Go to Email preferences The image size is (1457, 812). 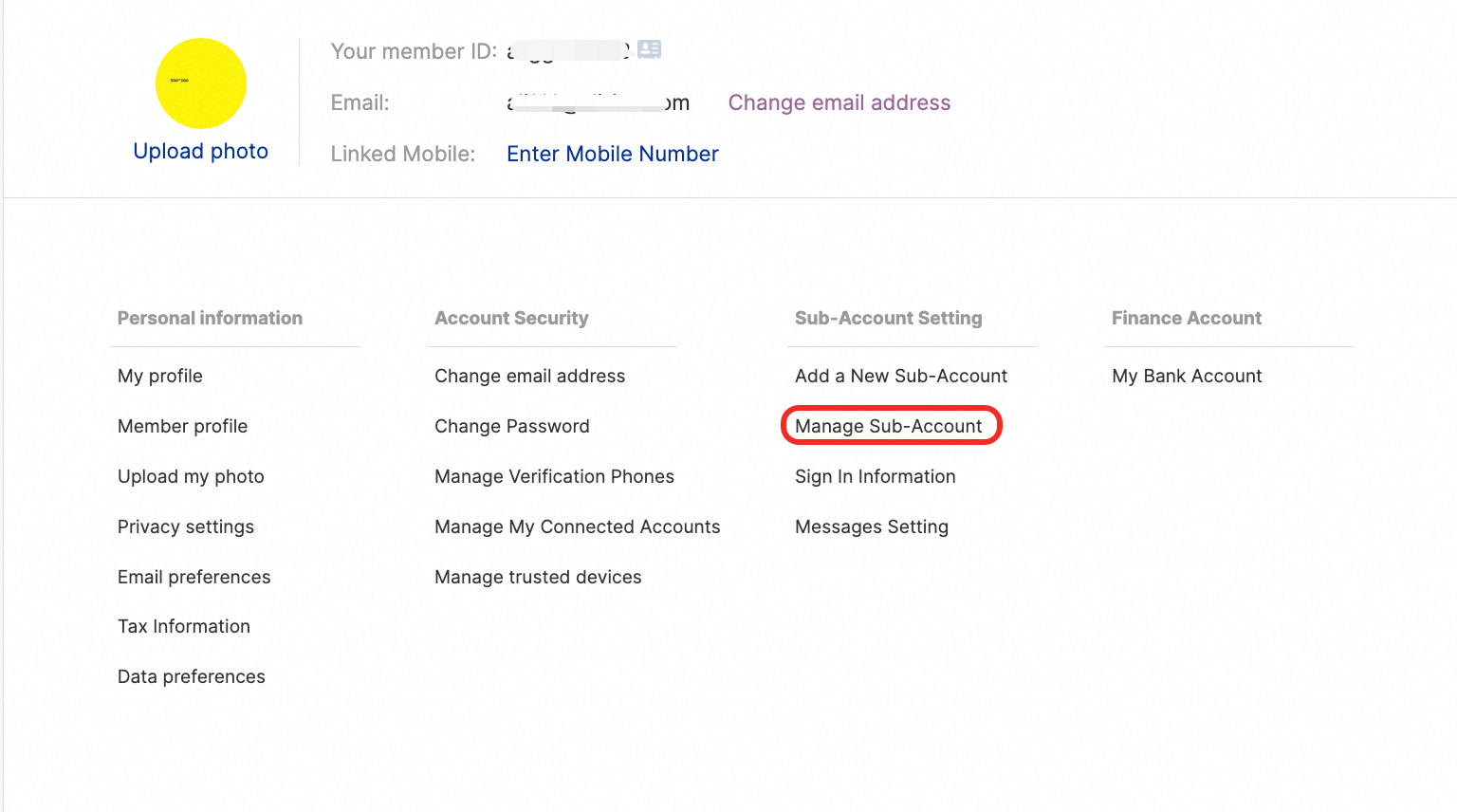click(194, 577)
